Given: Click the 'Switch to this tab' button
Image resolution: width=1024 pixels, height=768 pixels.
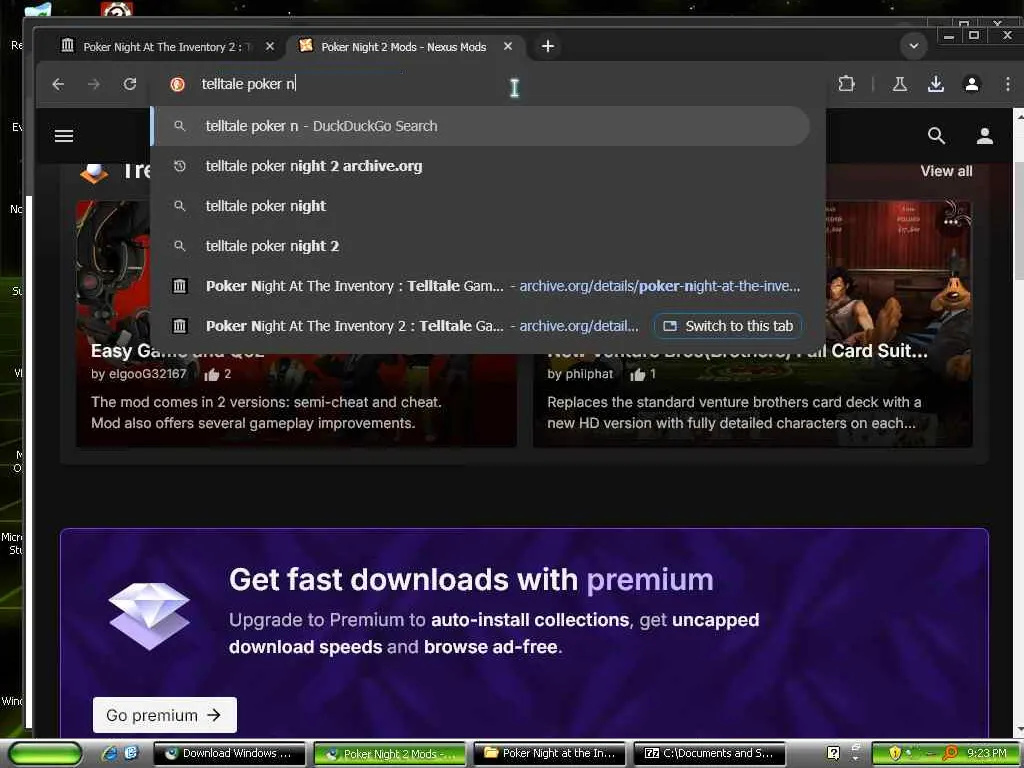Looking at the screenshot, I should (728, 326).
